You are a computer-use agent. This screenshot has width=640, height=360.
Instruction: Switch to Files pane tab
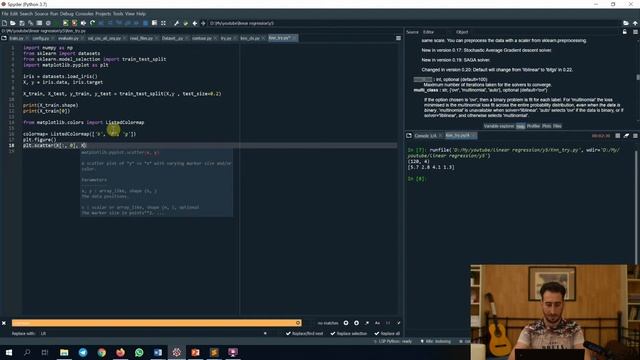pyautogui.click(x=557, y=126)
